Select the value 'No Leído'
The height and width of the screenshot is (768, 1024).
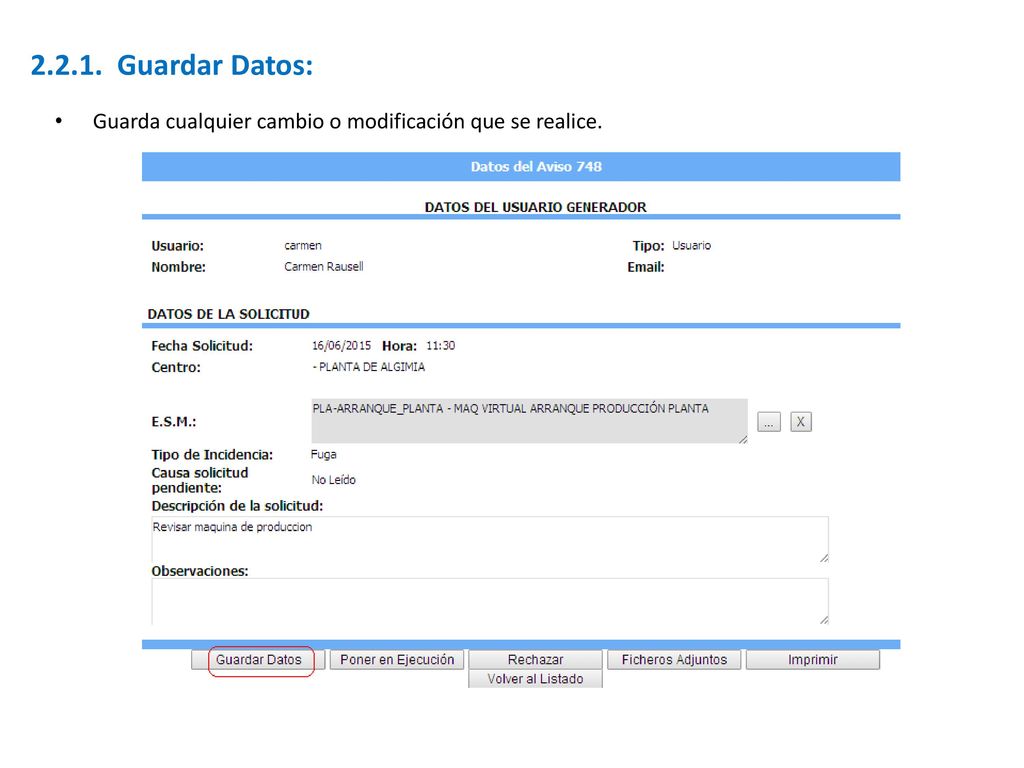pyautogui.click(x=334, y=480)
